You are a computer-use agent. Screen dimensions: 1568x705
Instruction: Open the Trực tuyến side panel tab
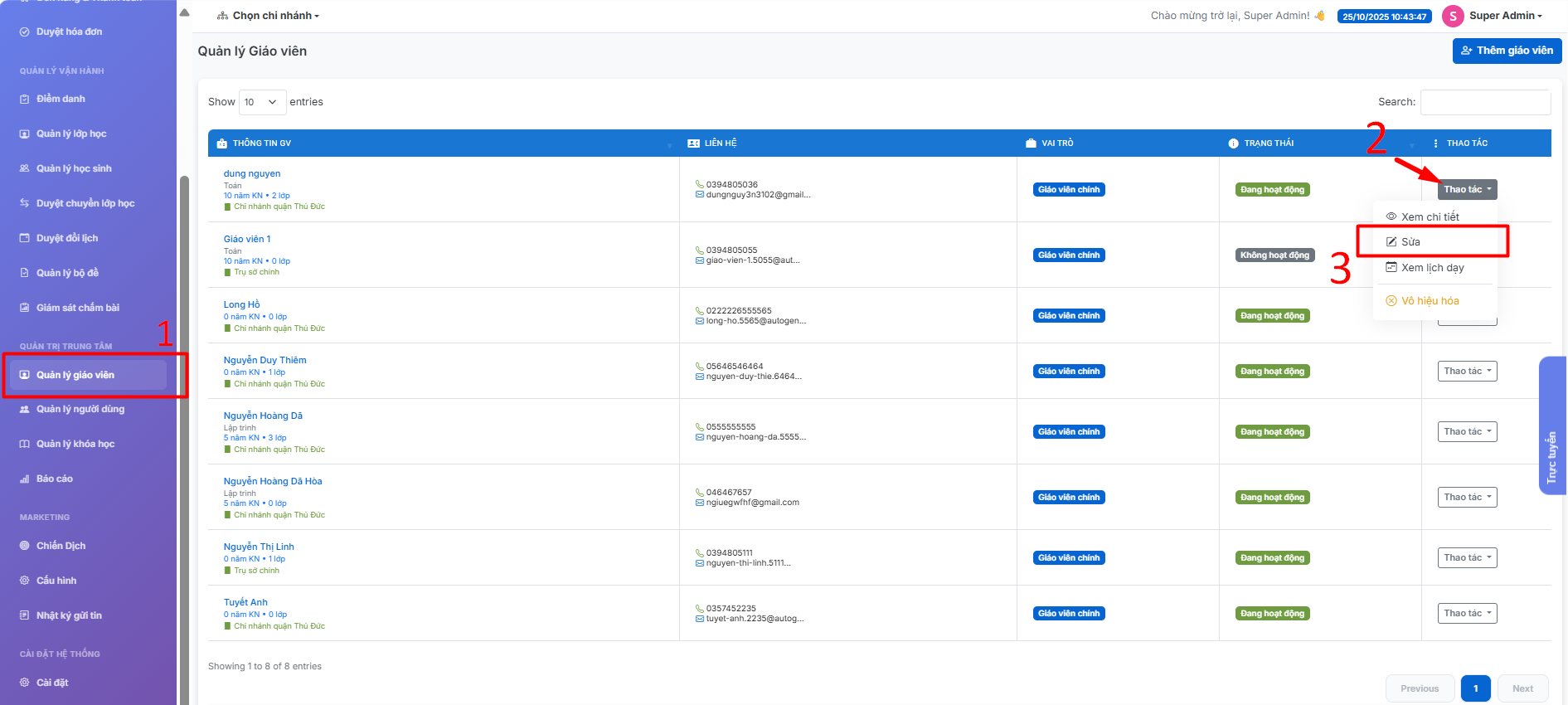click(1551, 457)
